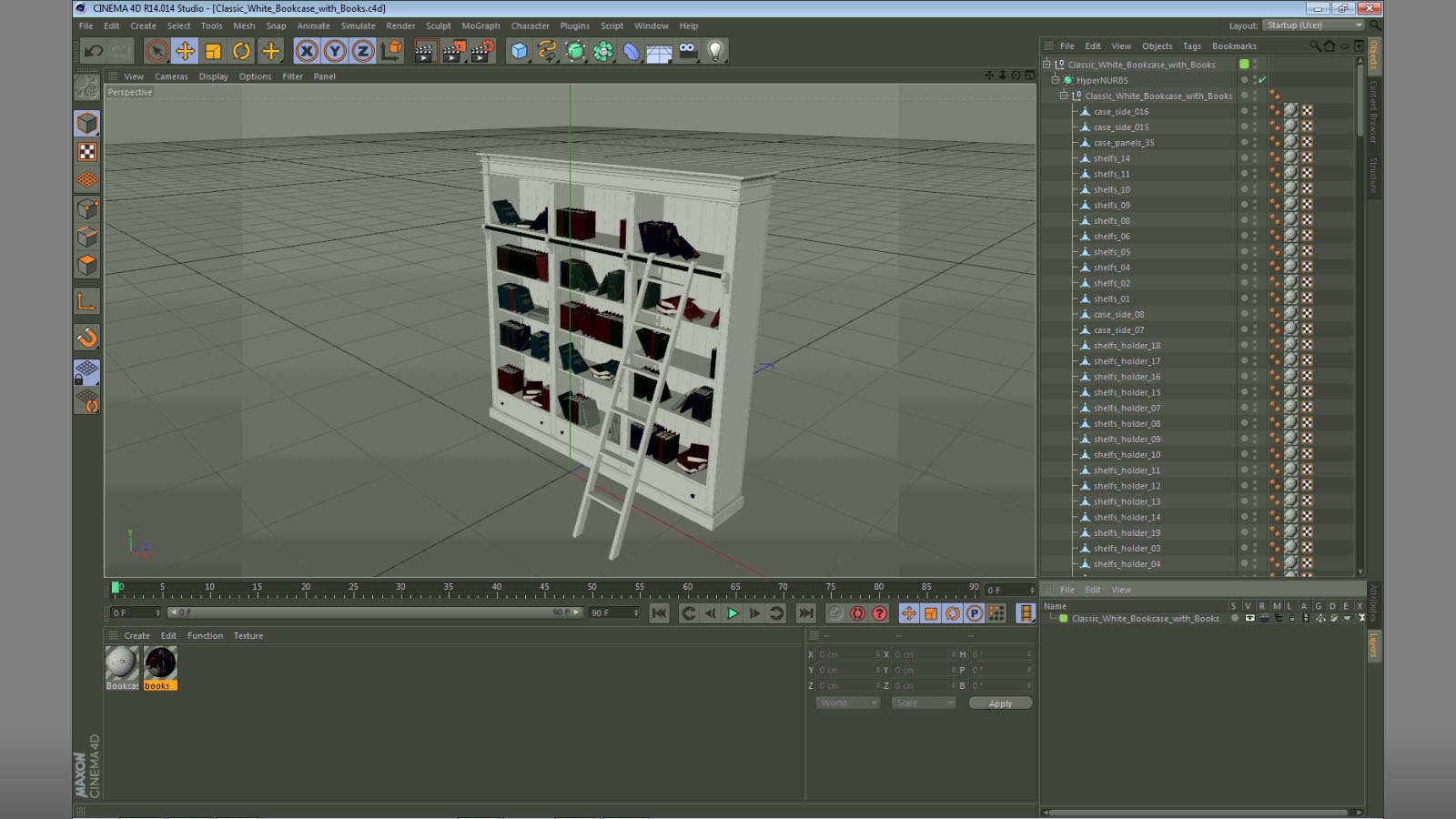
Task: Go to end of animation
Action: (806, 613)
